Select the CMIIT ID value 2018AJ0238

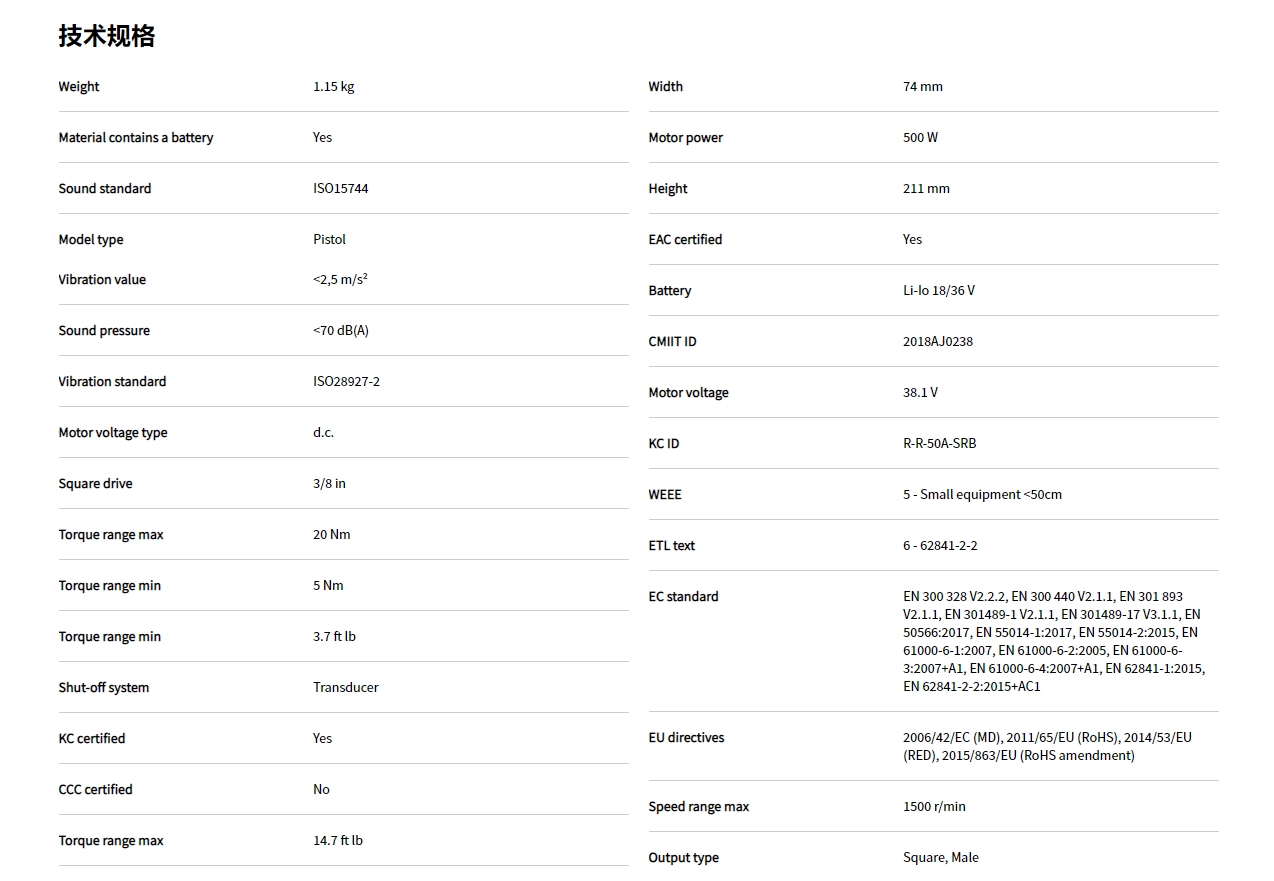937,342
